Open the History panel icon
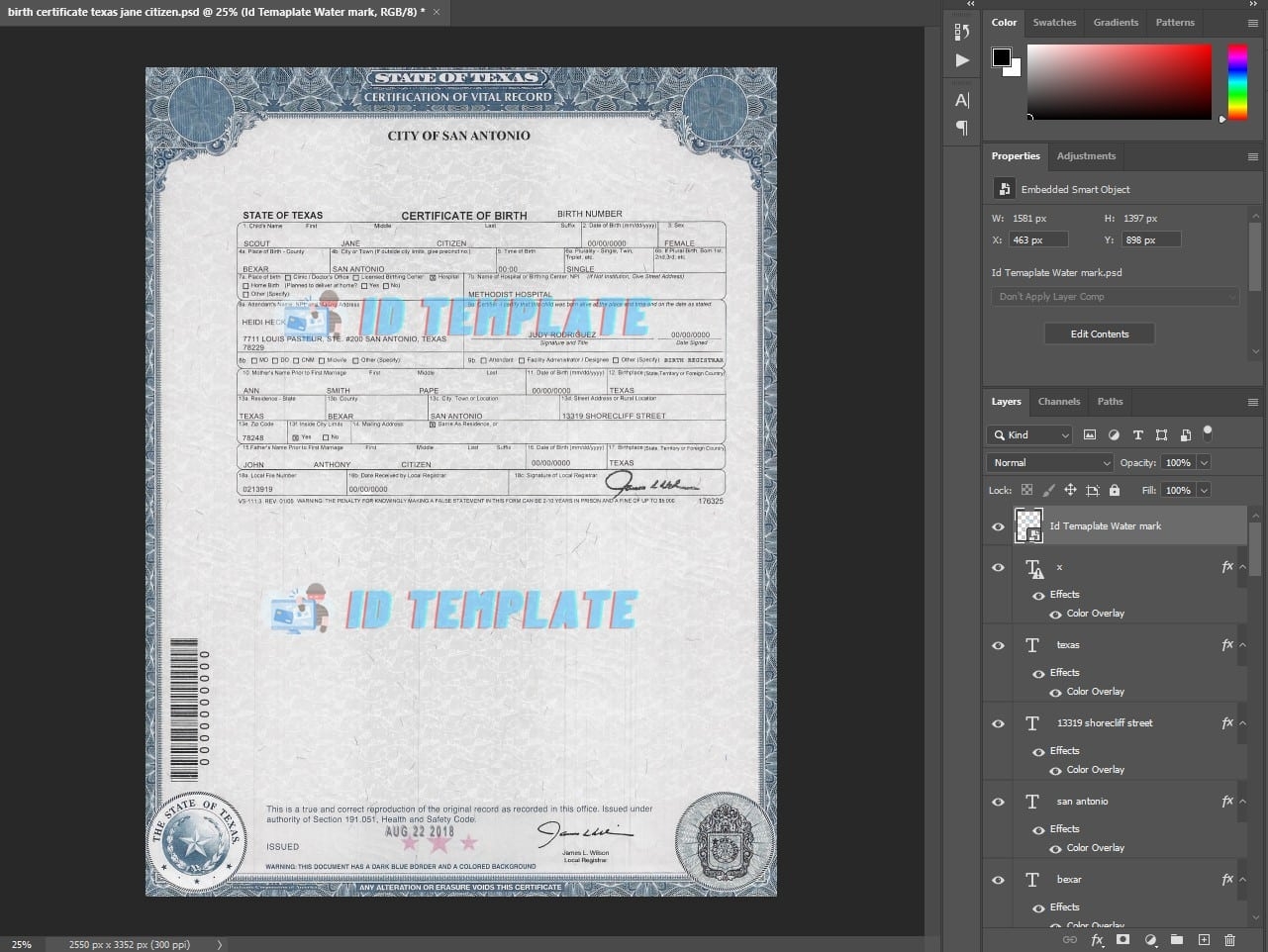This screenshot has height=952, width=1268. (962, 32)
